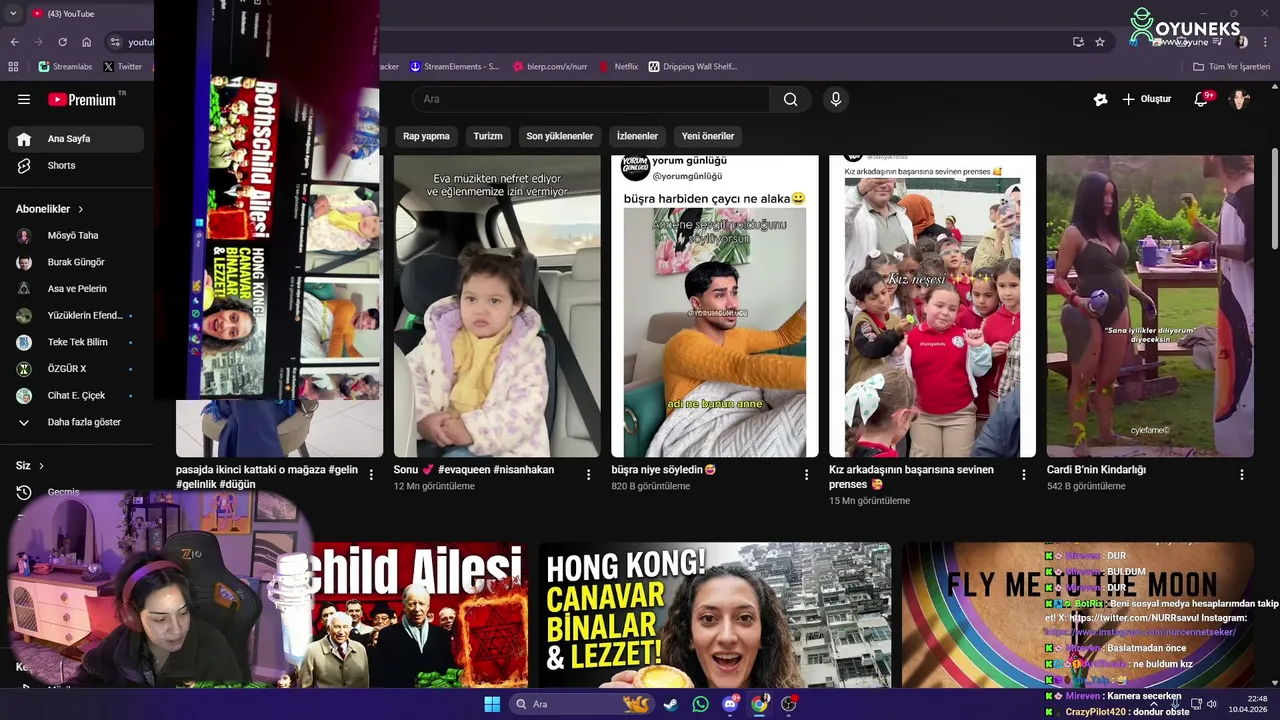This screenshot has height=720, width=1280.
Task: Select the Son yüklenenler filter chip
Action: [560, 136]
